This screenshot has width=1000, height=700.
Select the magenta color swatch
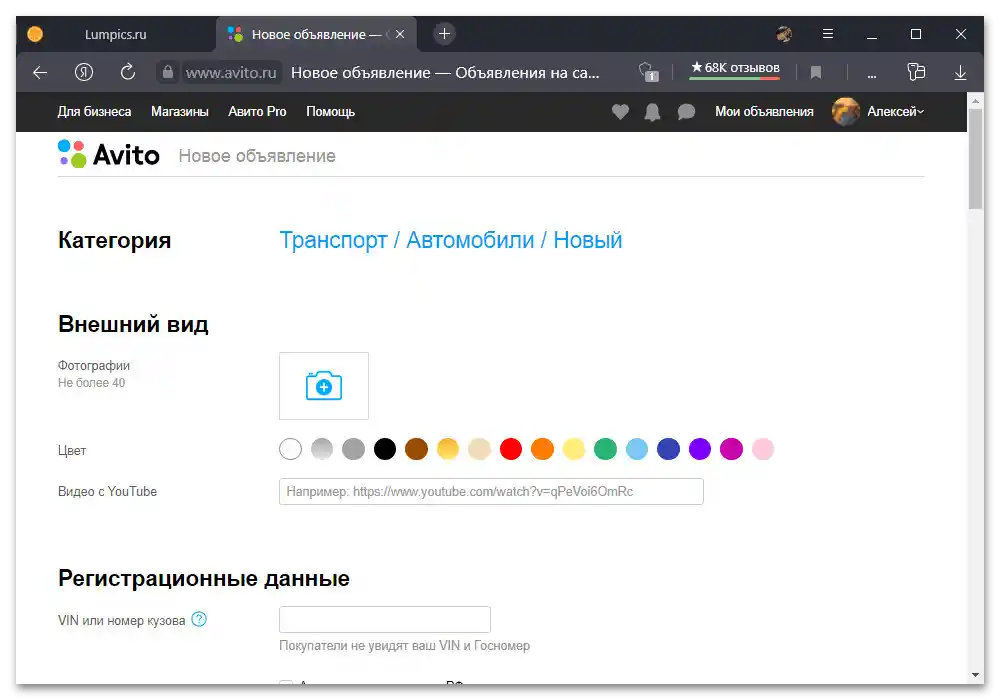pos(732,449)
